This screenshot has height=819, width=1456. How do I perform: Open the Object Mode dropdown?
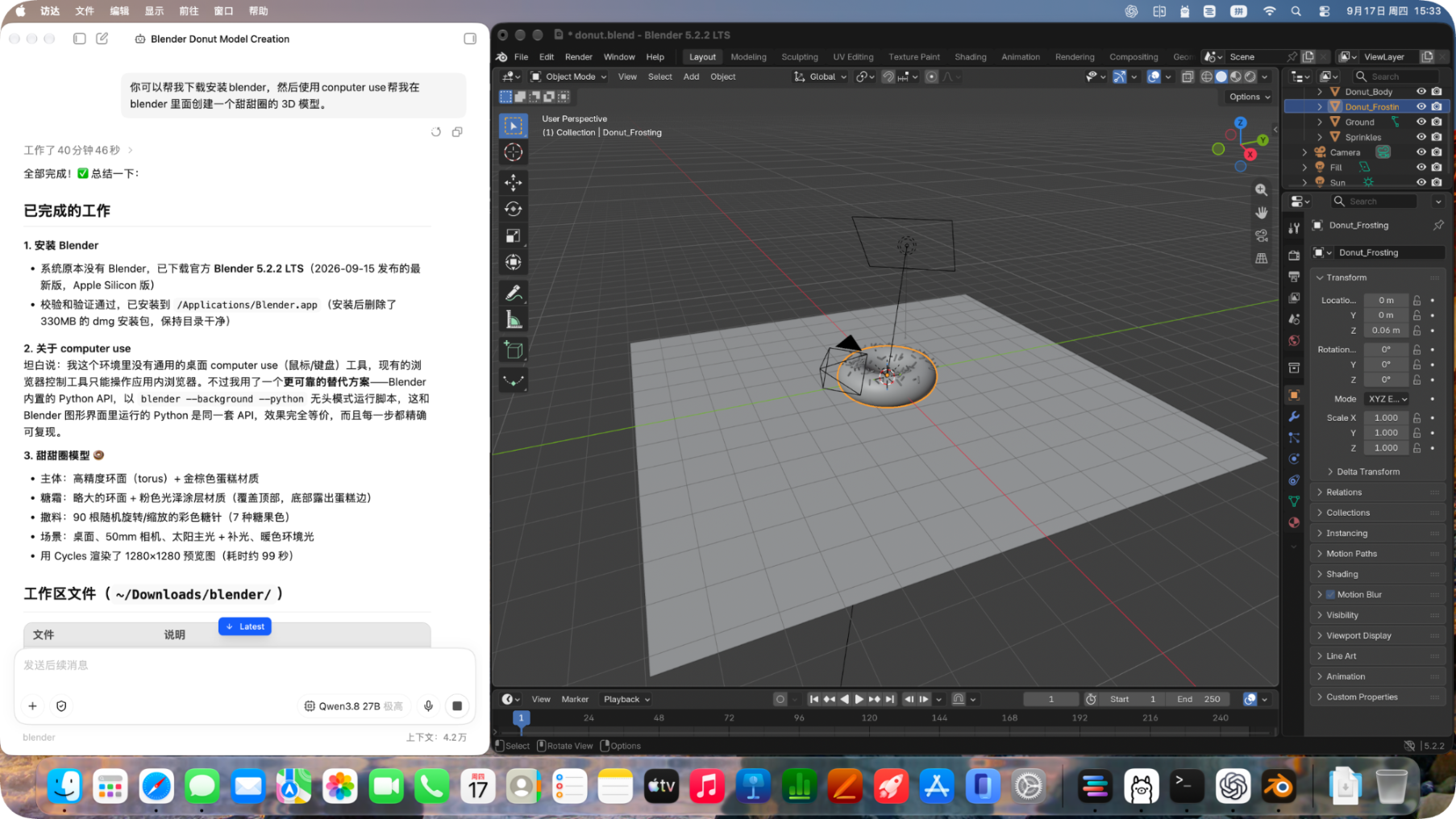coord(568,77)
